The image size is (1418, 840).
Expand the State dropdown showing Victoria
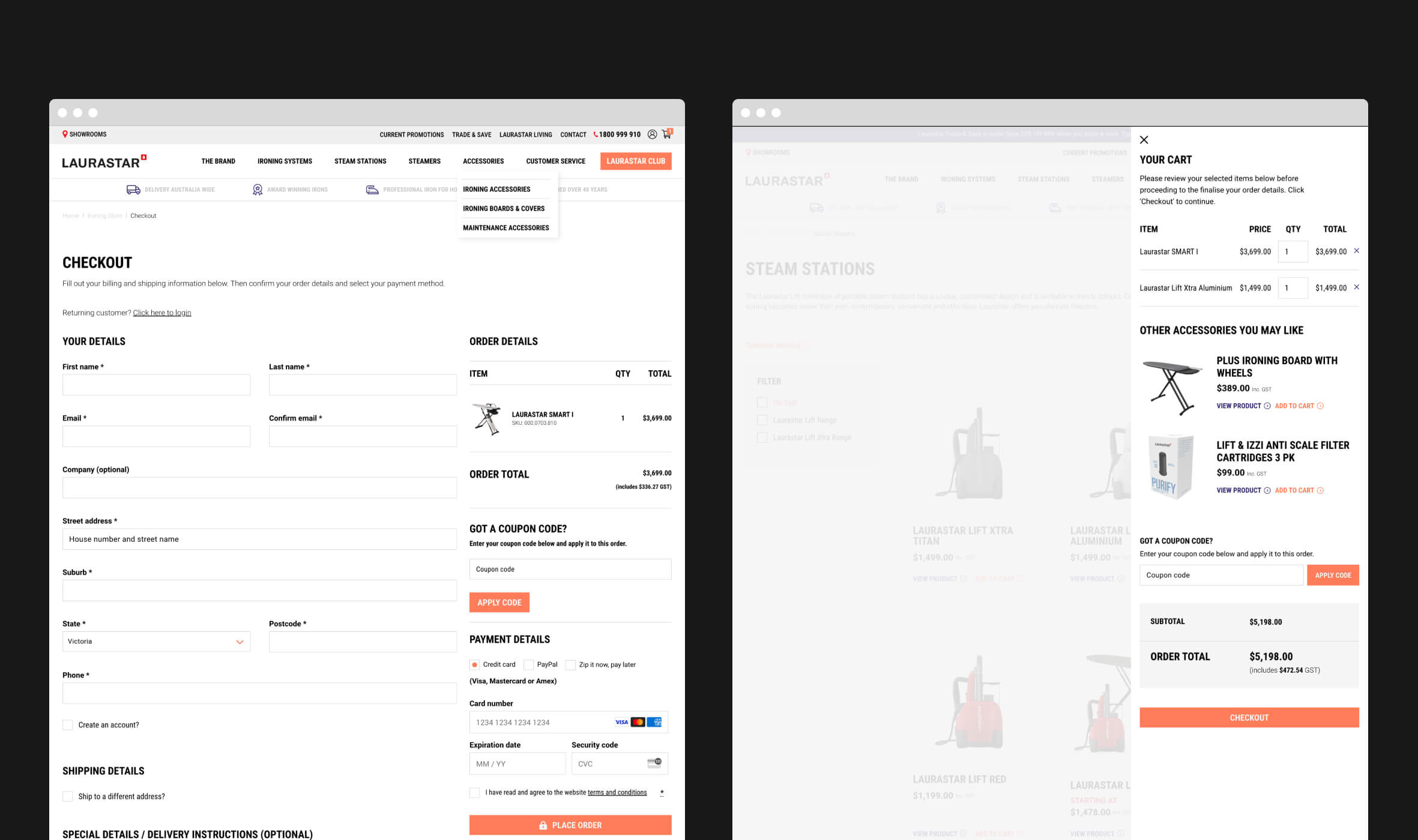point(156,641)
